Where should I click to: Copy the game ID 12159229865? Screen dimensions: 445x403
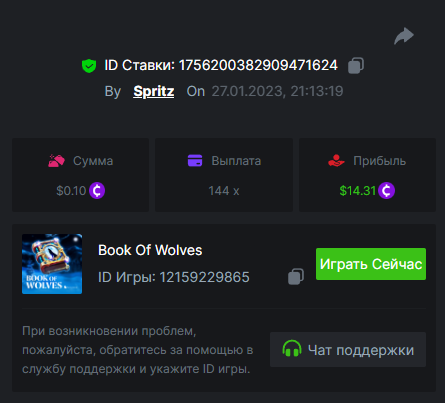point(296,277)
